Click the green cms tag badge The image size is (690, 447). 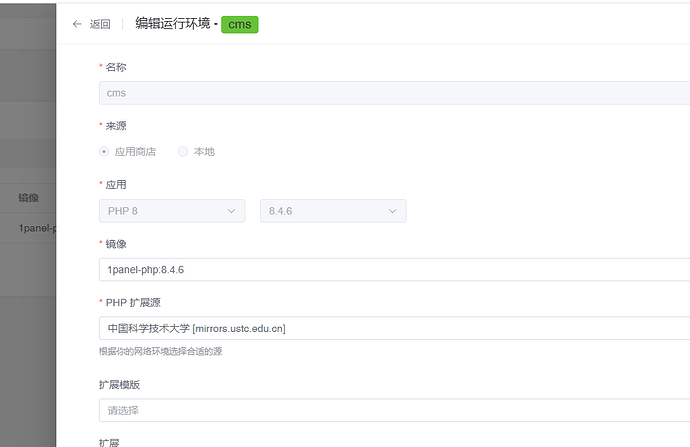pyautogui.click(x=240, y=24)
